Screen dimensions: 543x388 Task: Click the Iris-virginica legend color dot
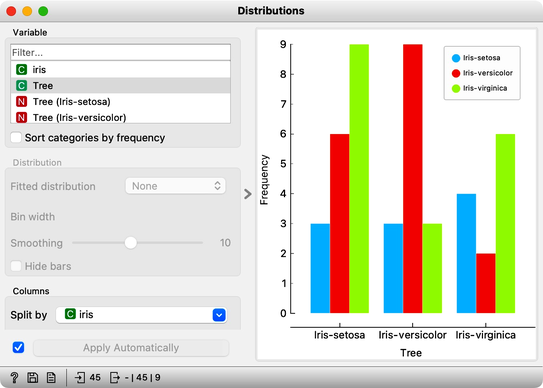click(456, 88)
